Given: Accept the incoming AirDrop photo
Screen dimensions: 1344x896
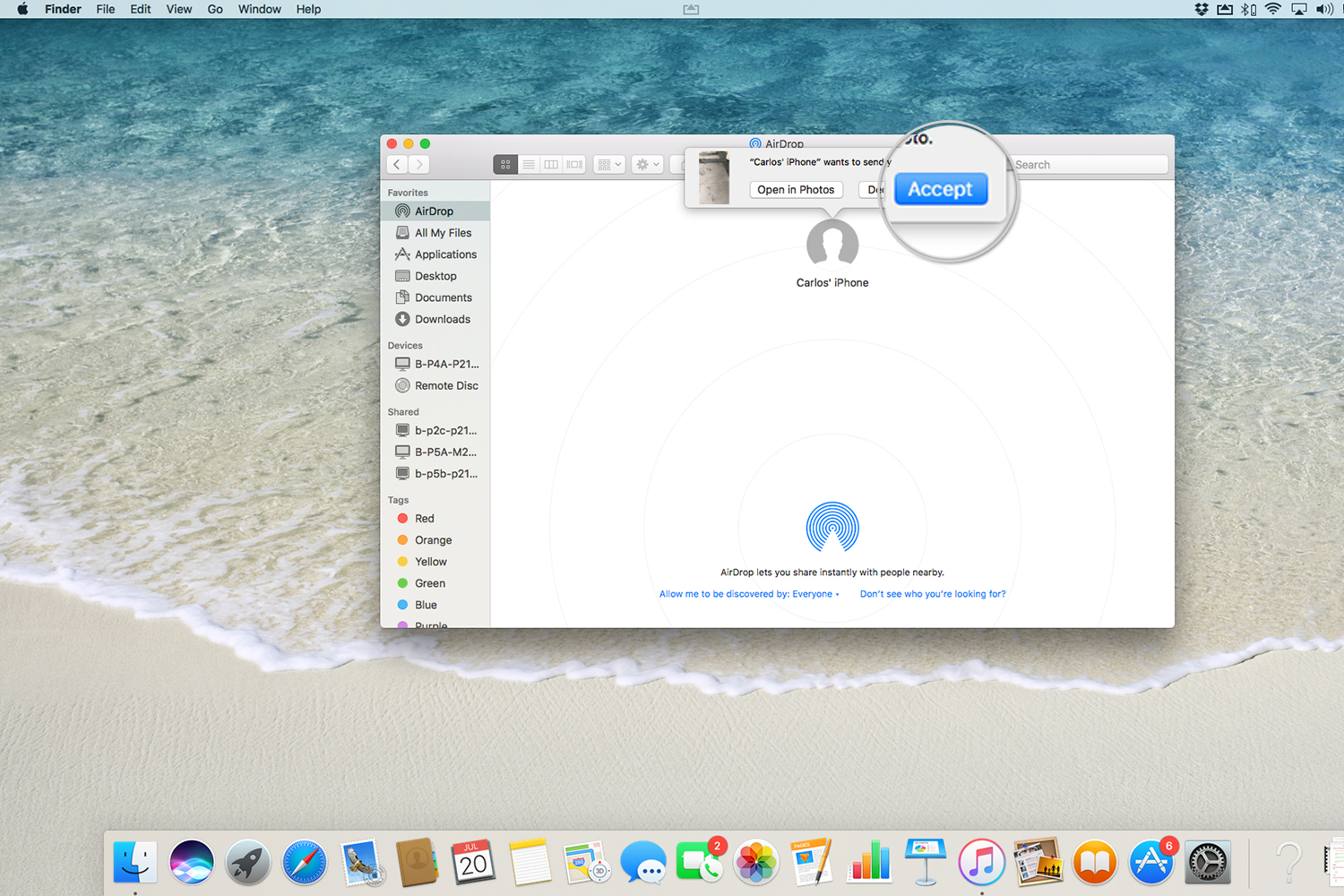Looking at the screenshot, I should (x=941, y=189).
